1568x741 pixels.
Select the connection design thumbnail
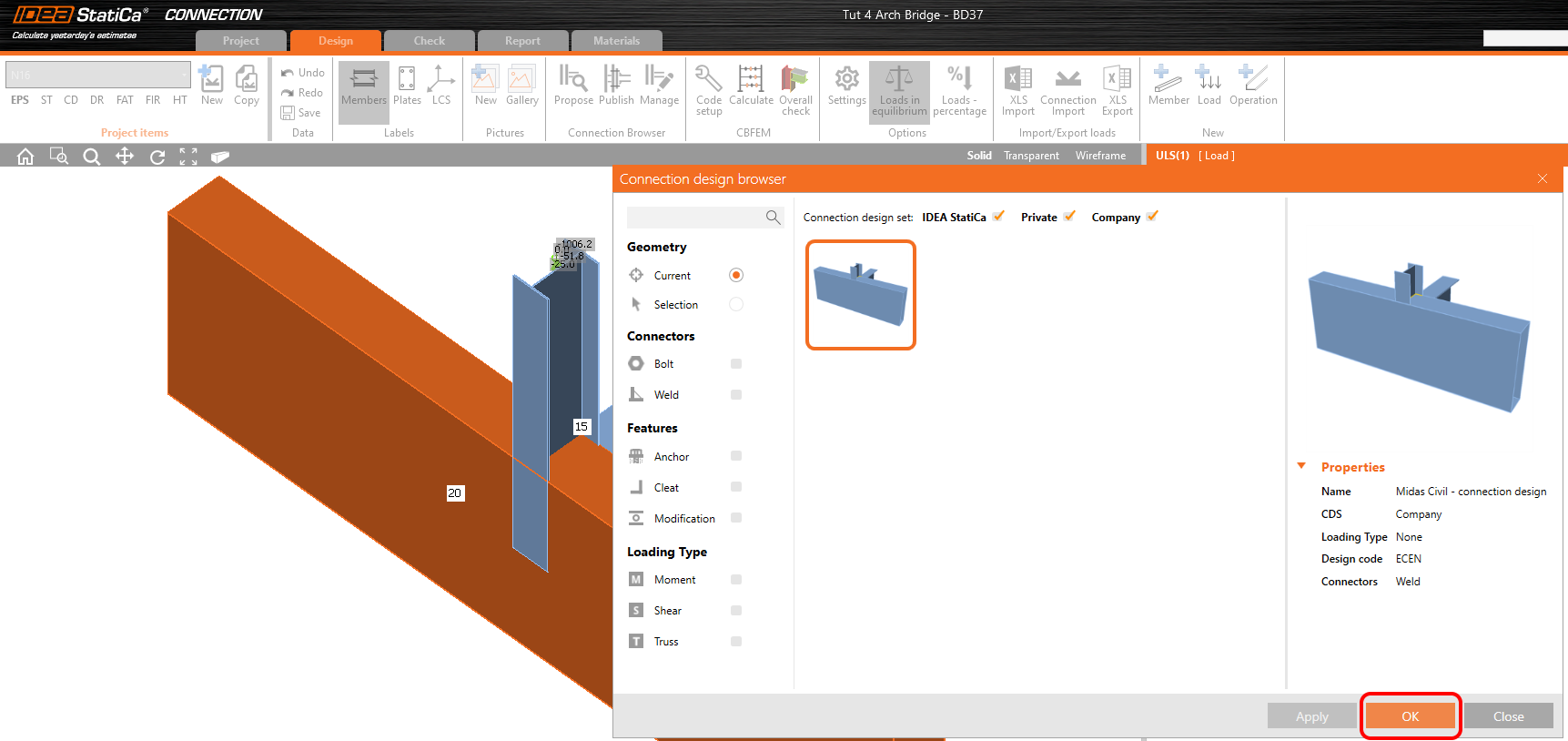click(861, 295)
